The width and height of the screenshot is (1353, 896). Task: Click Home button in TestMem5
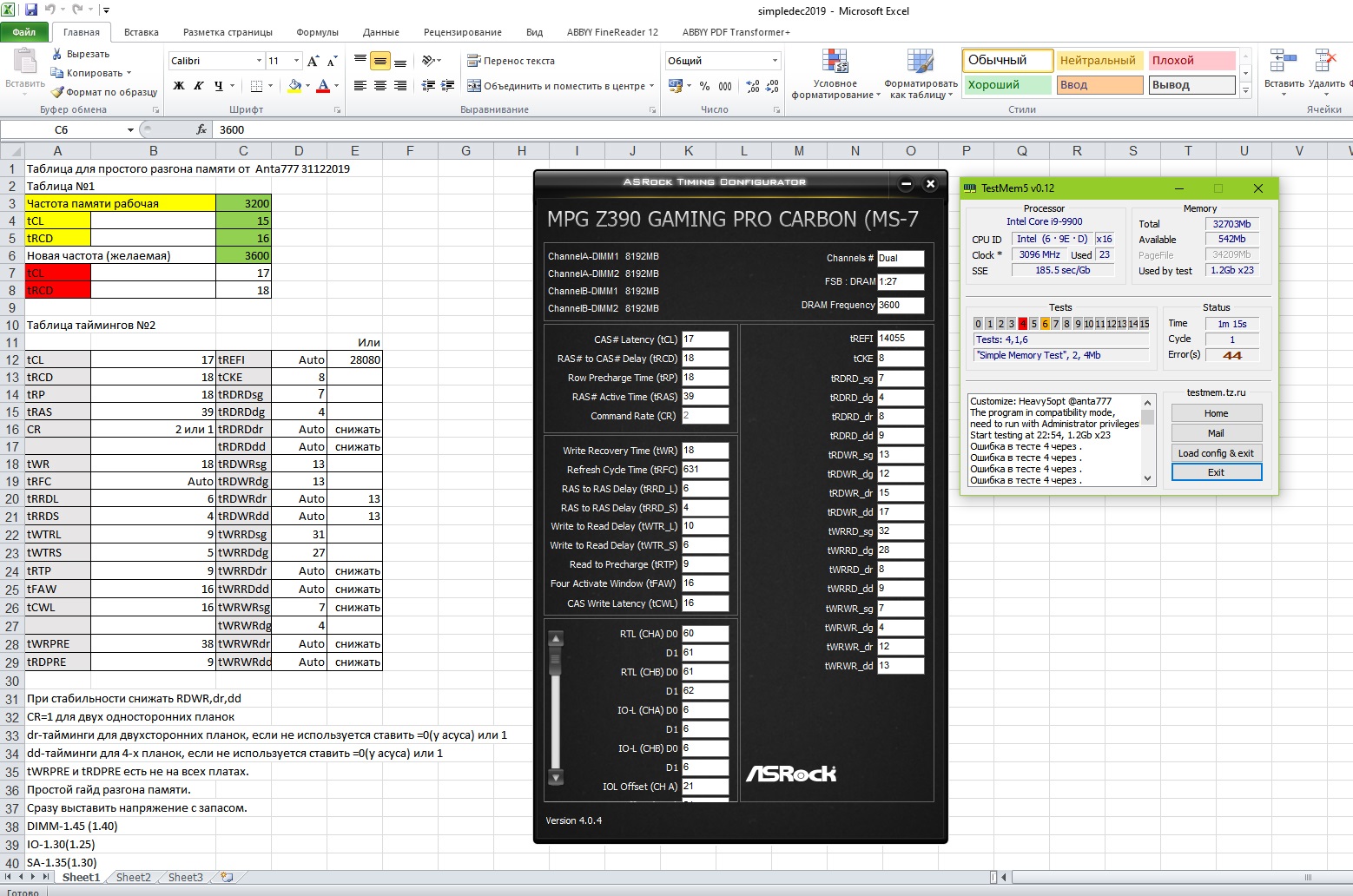[1216, 413]
